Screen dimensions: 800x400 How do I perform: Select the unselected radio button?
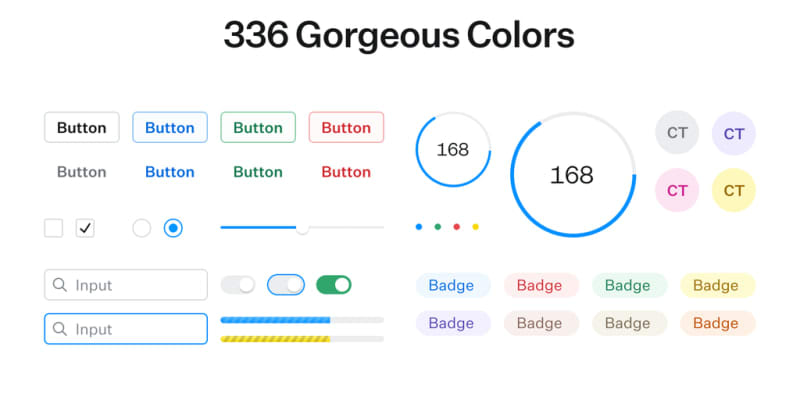click(142, 228)
